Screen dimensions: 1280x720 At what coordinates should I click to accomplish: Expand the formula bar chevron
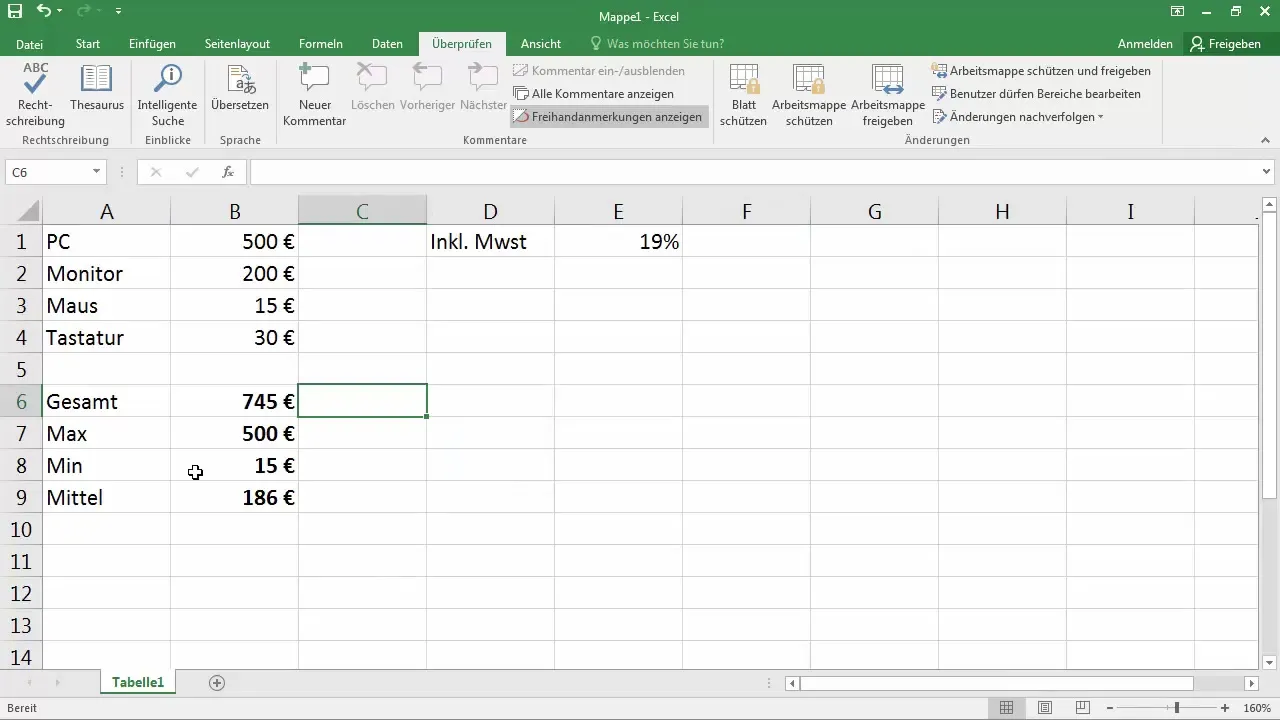[1267, 172]
